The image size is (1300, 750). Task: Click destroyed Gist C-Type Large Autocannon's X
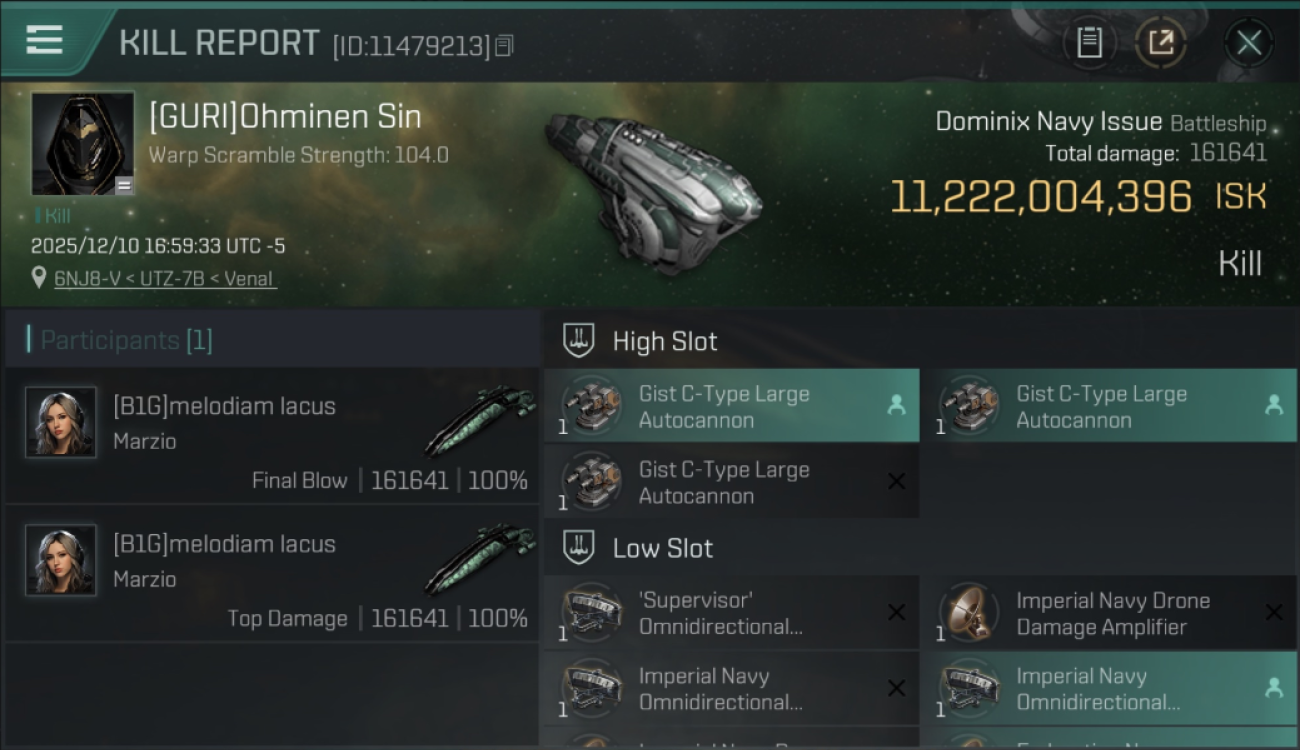[x=896, y=482]
